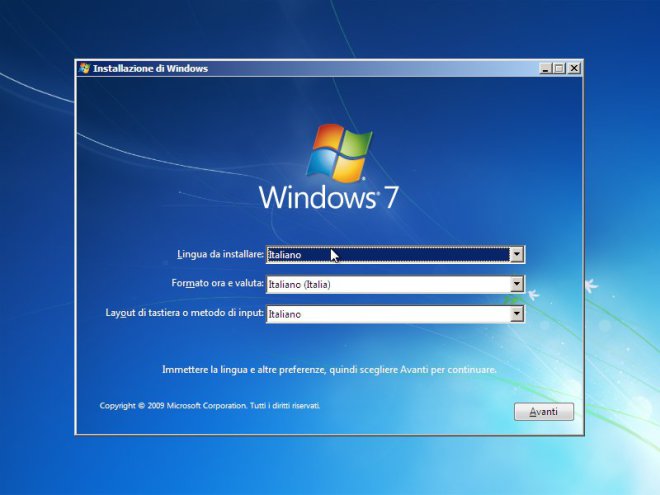Close the Installazione di Windows dialog
This screenshot has width=660, height=495.
coord(574,69)
